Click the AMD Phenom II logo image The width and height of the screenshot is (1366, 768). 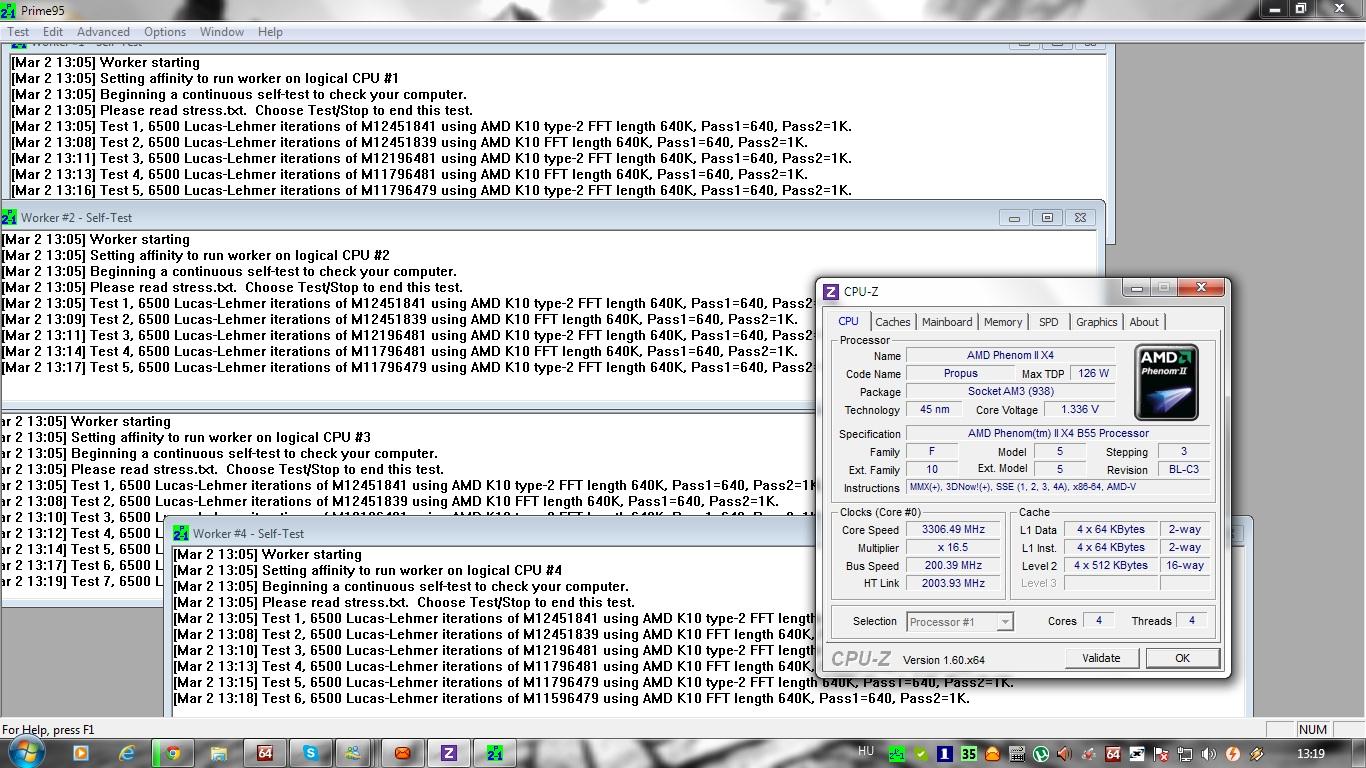pyautogui.click(x=1166, y=382)
